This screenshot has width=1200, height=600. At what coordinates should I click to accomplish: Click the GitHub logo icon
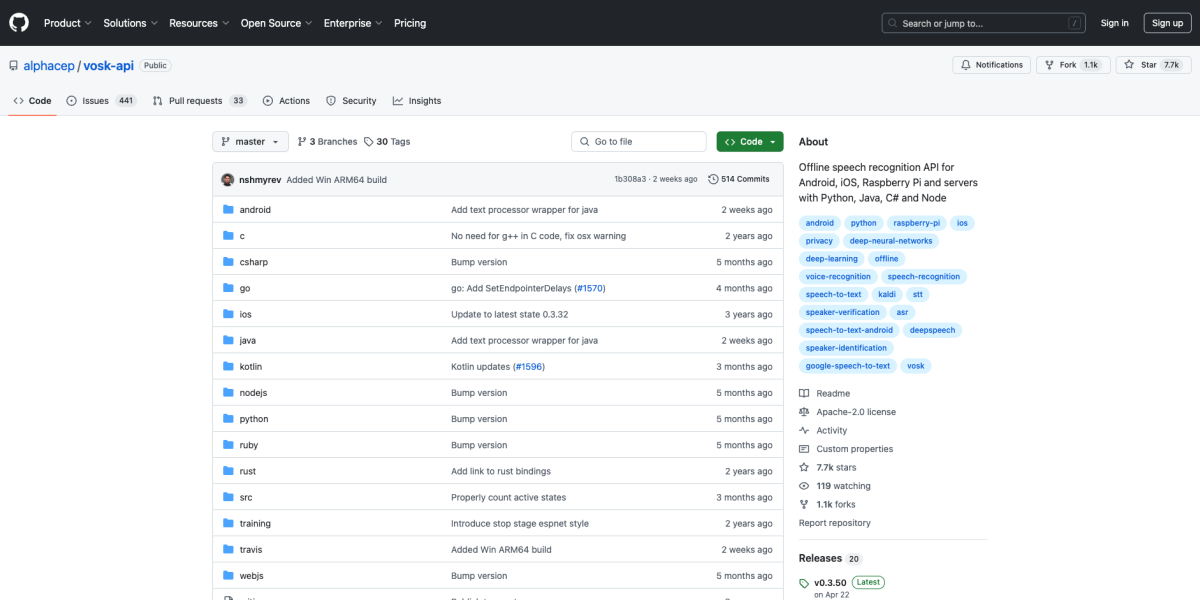click(19, 23)
